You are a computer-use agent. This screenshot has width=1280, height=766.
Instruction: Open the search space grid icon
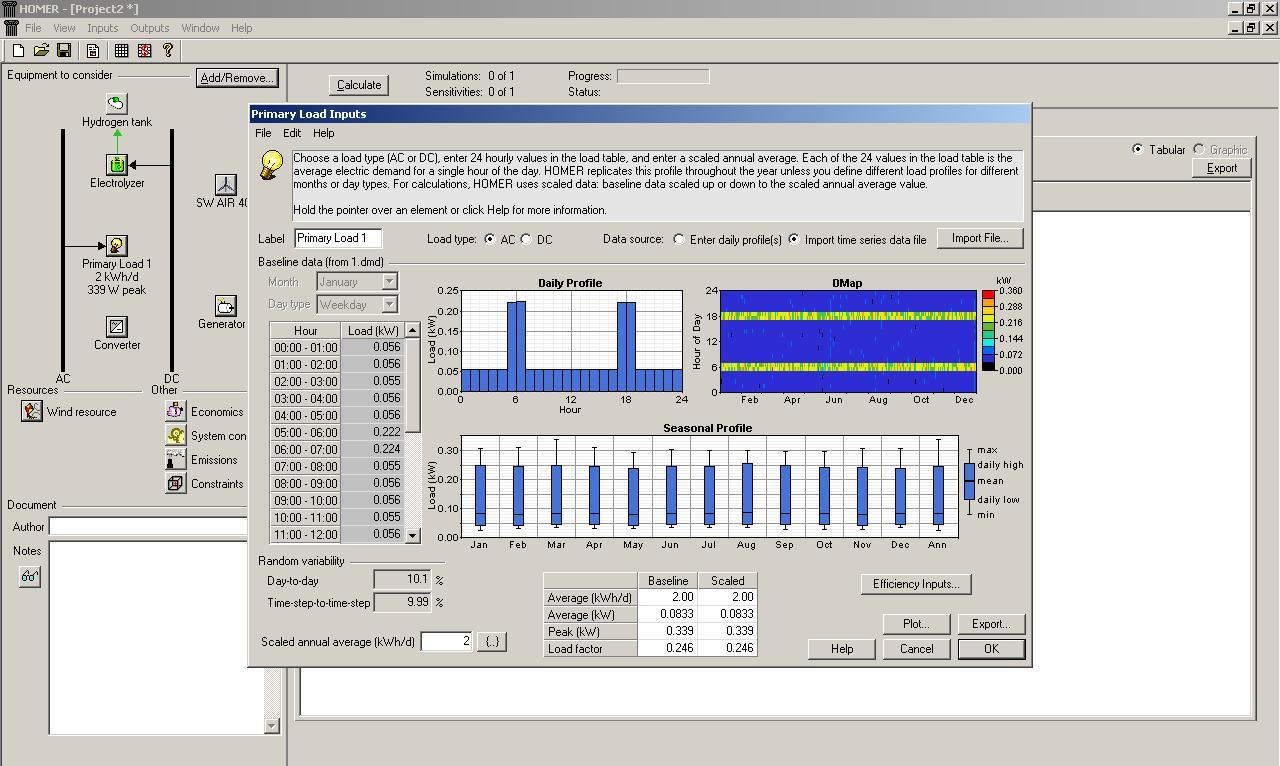click(x=122, y=50)
